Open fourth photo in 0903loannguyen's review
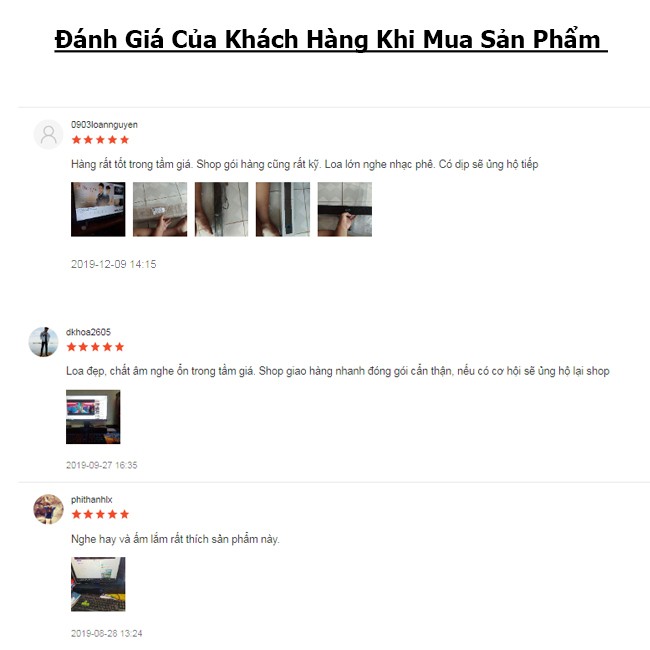 point(283,209)
